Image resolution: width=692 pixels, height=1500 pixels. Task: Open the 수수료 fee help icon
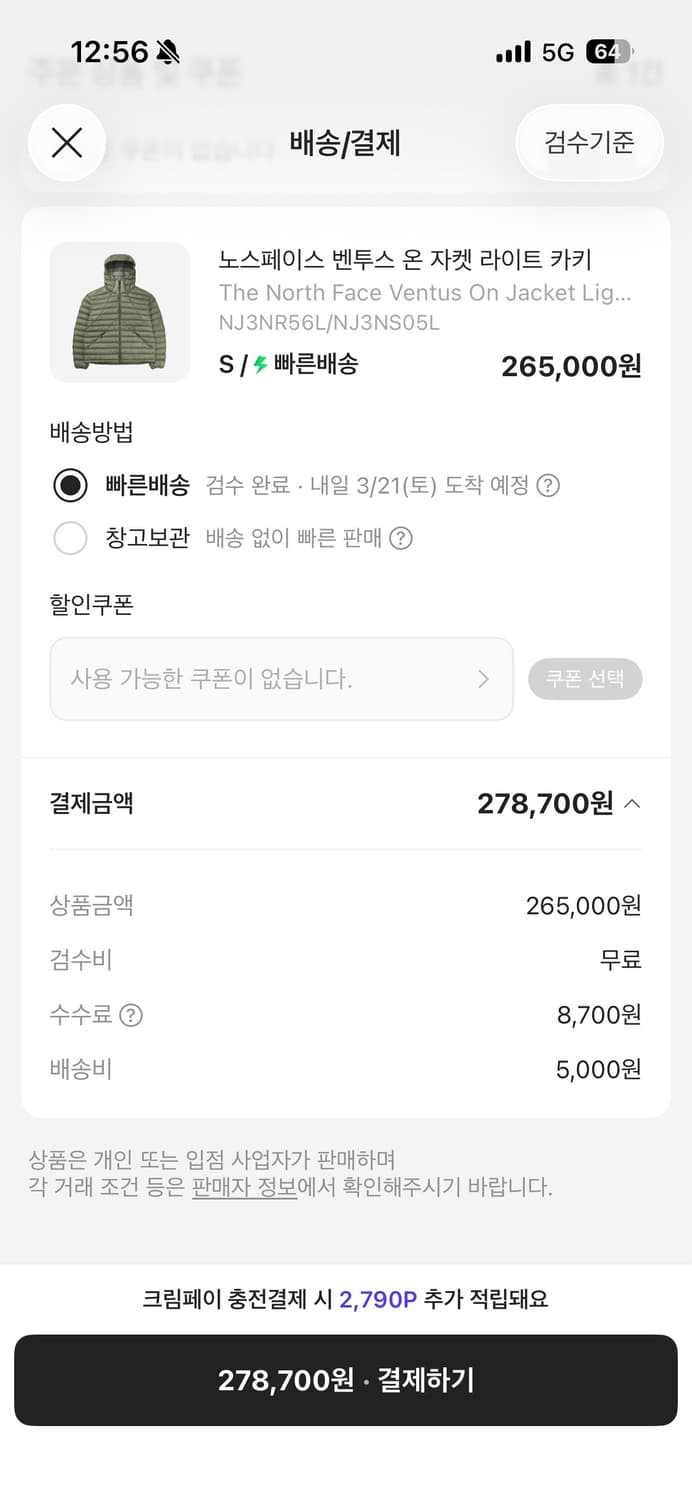coord(127,1014)
